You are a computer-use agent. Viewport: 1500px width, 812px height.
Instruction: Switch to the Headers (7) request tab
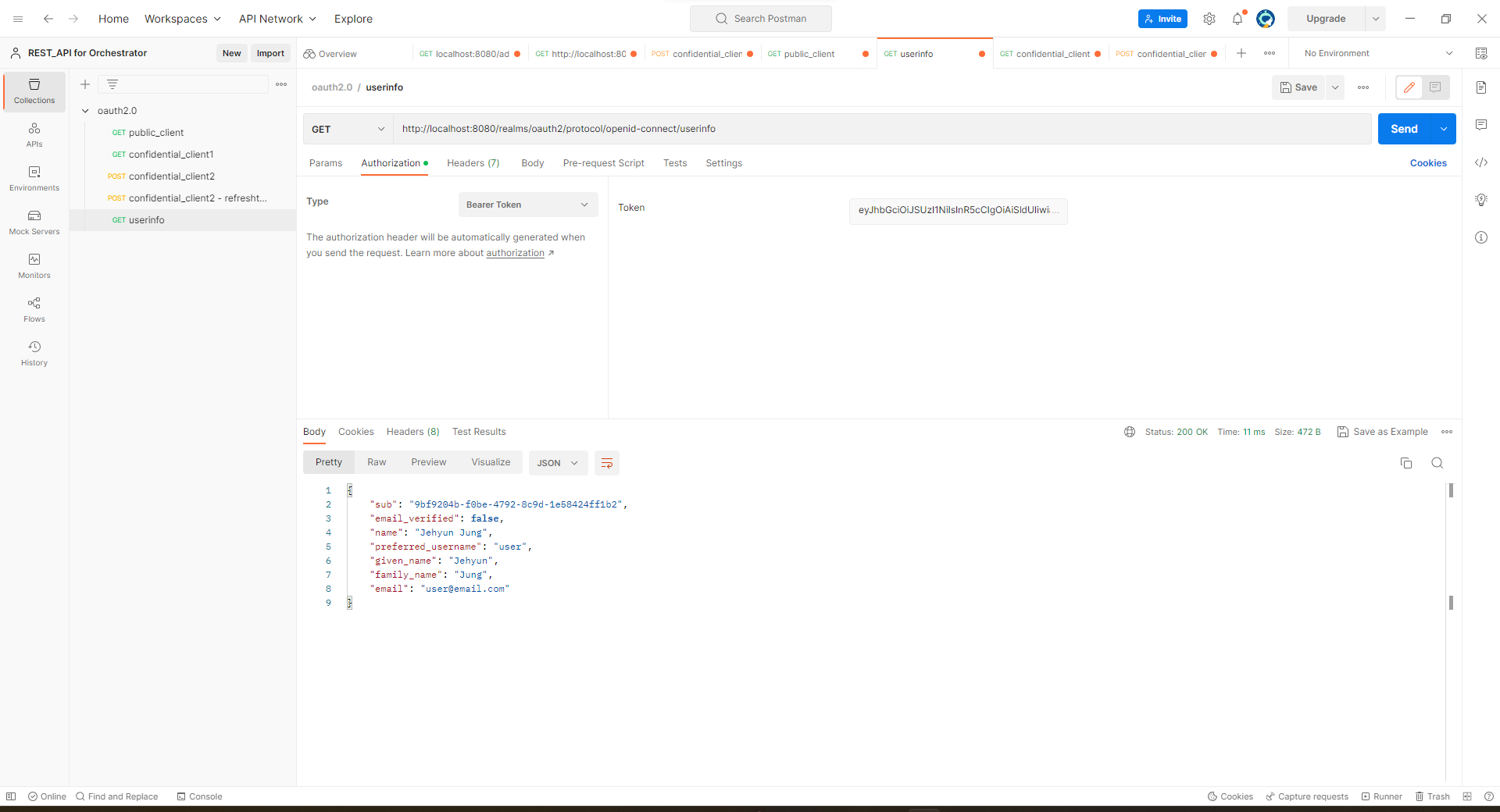(473, 163)
